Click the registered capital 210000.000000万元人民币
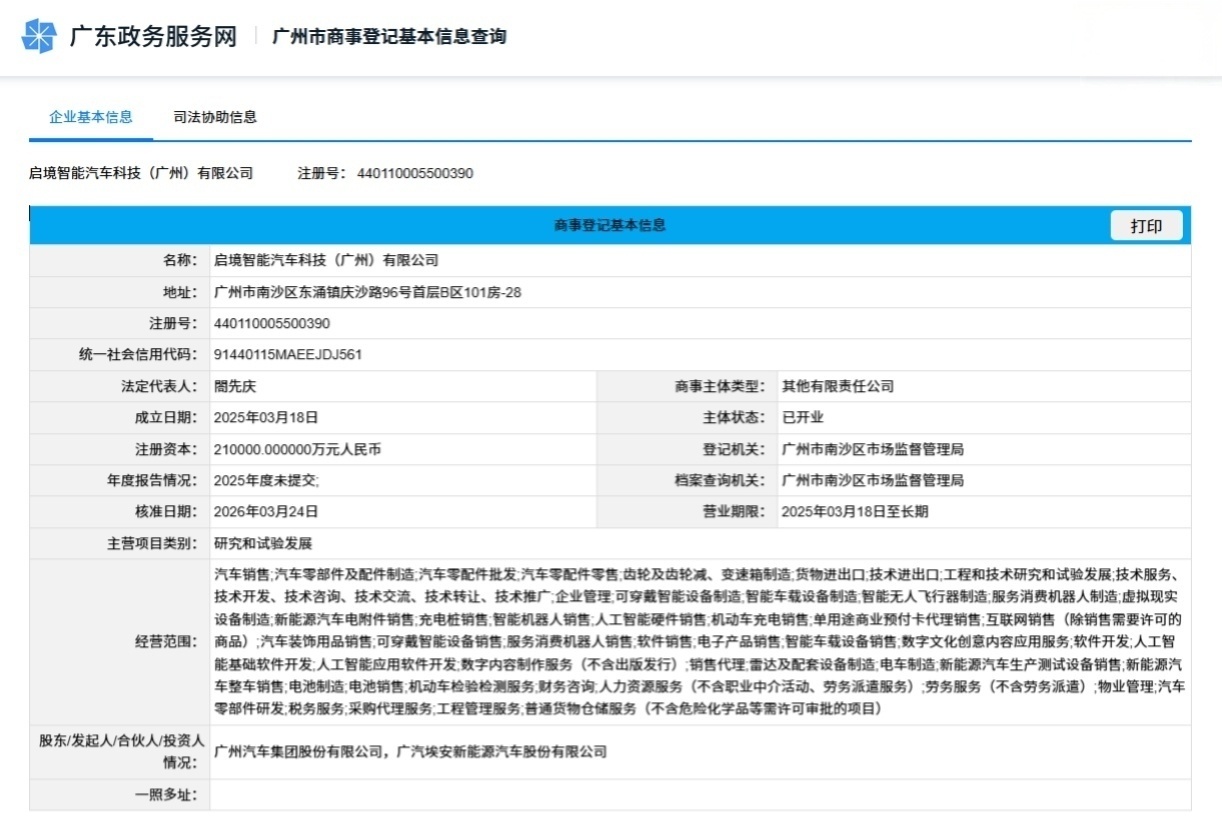The image size is (1222, 819). (297, 449)
